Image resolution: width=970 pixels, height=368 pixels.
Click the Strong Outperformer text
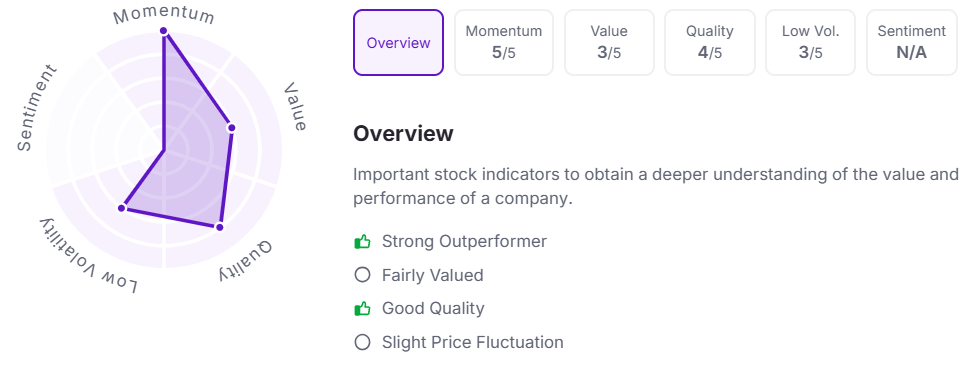pos(464,241)
